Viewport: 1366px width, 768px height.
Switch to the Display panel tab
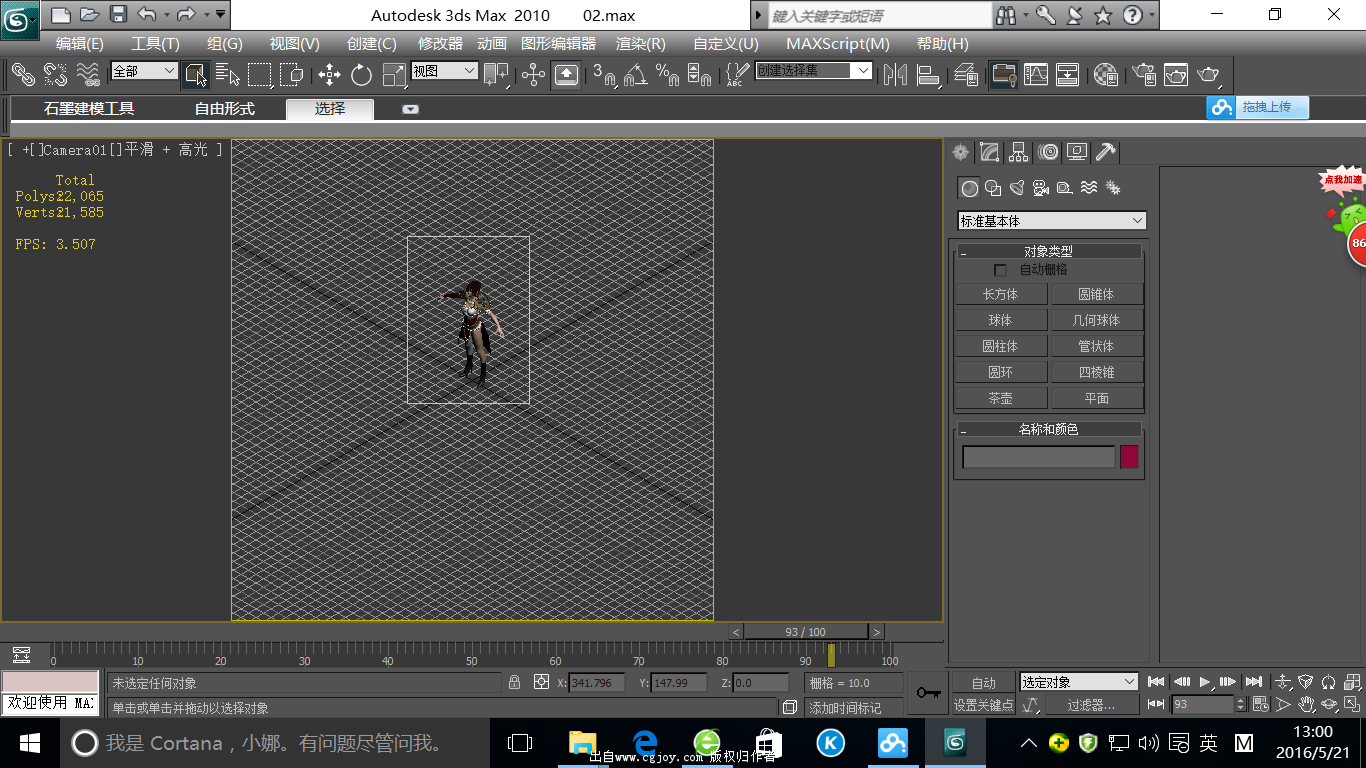1077,152
